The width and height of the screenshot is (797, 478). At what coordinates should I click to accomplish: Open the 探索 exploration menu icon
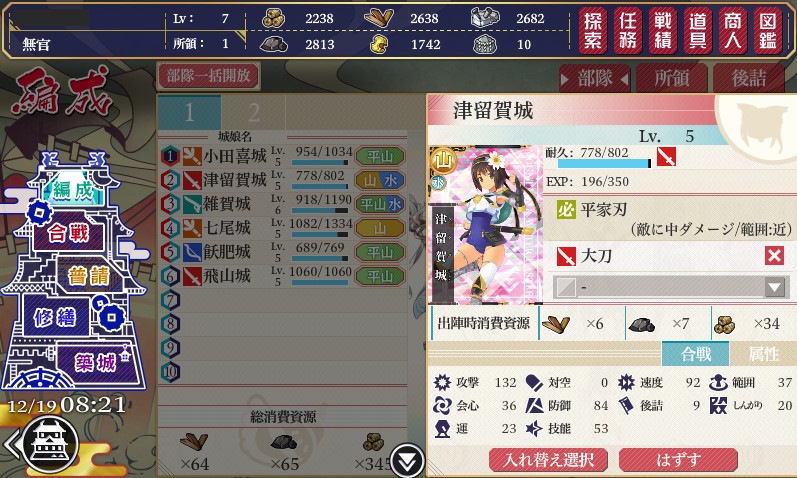click(x=593, y=31)
